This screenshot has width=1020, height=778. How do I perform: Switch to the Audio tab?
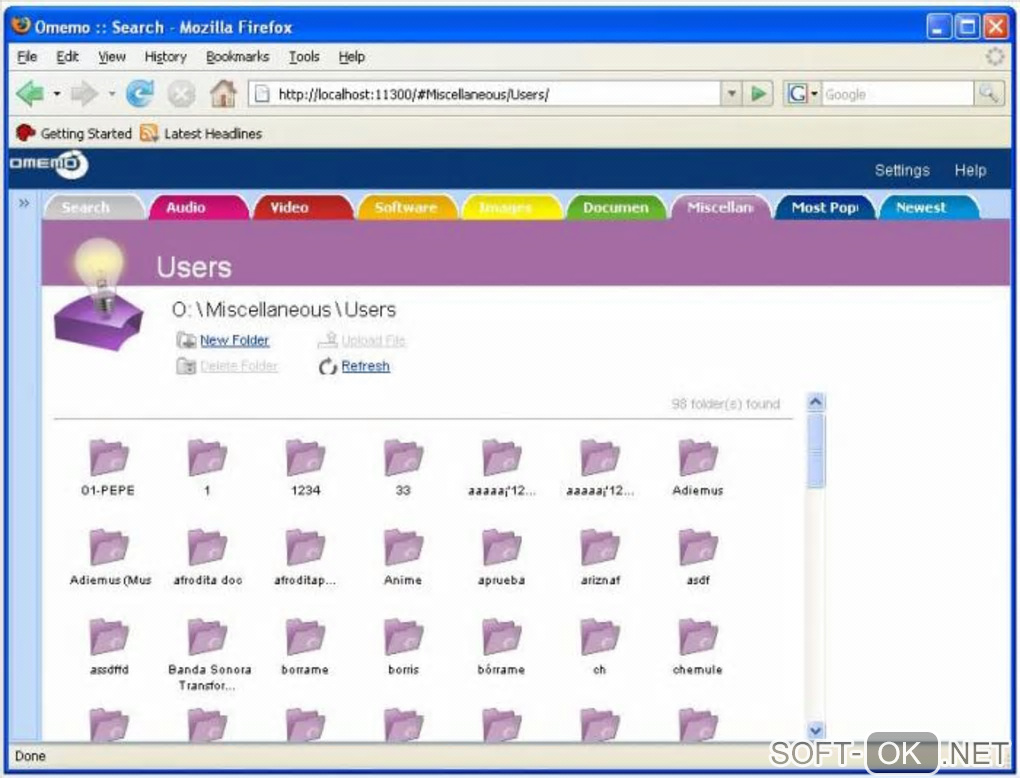pos(197,208)
